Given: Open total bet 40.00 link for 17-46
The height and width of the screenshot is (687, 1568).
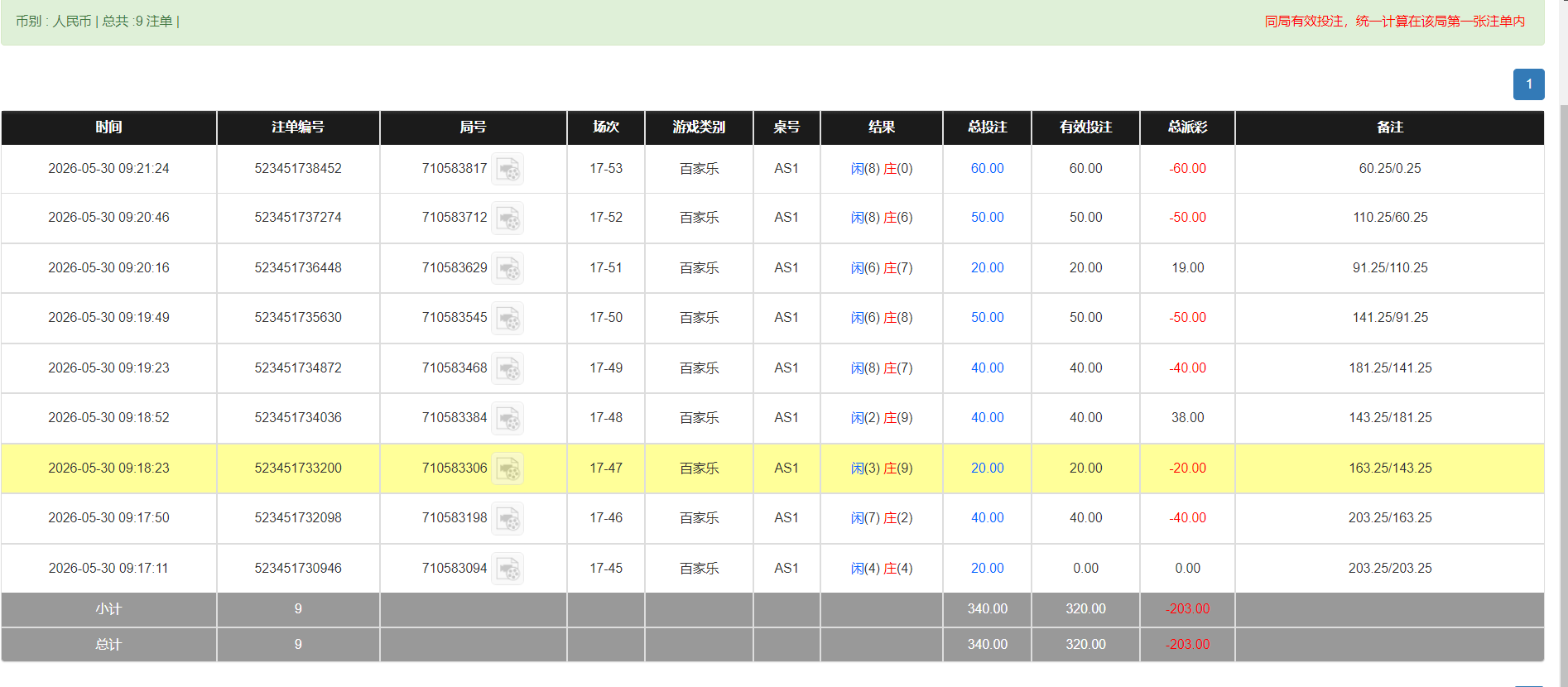Looking at the screenshot, I should pos(987,518).
